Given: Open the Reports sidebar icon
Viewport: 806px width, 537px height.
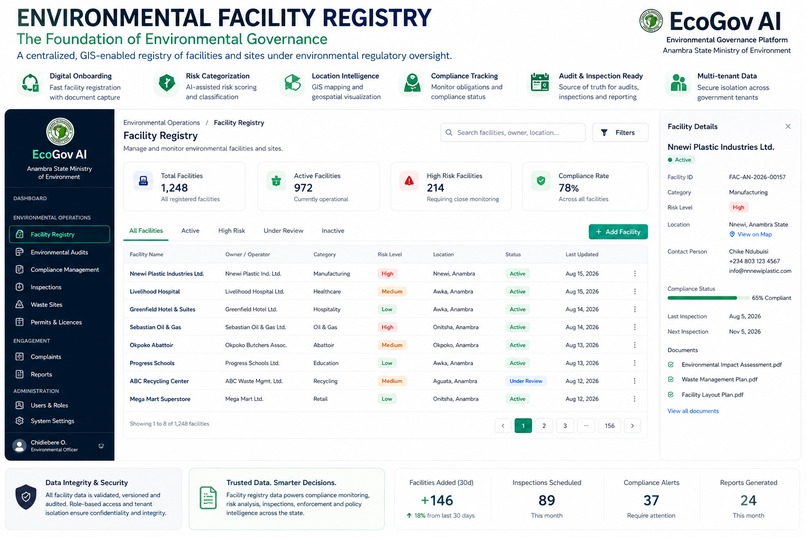Looking at the screenshot, I should tap(20, 375).
